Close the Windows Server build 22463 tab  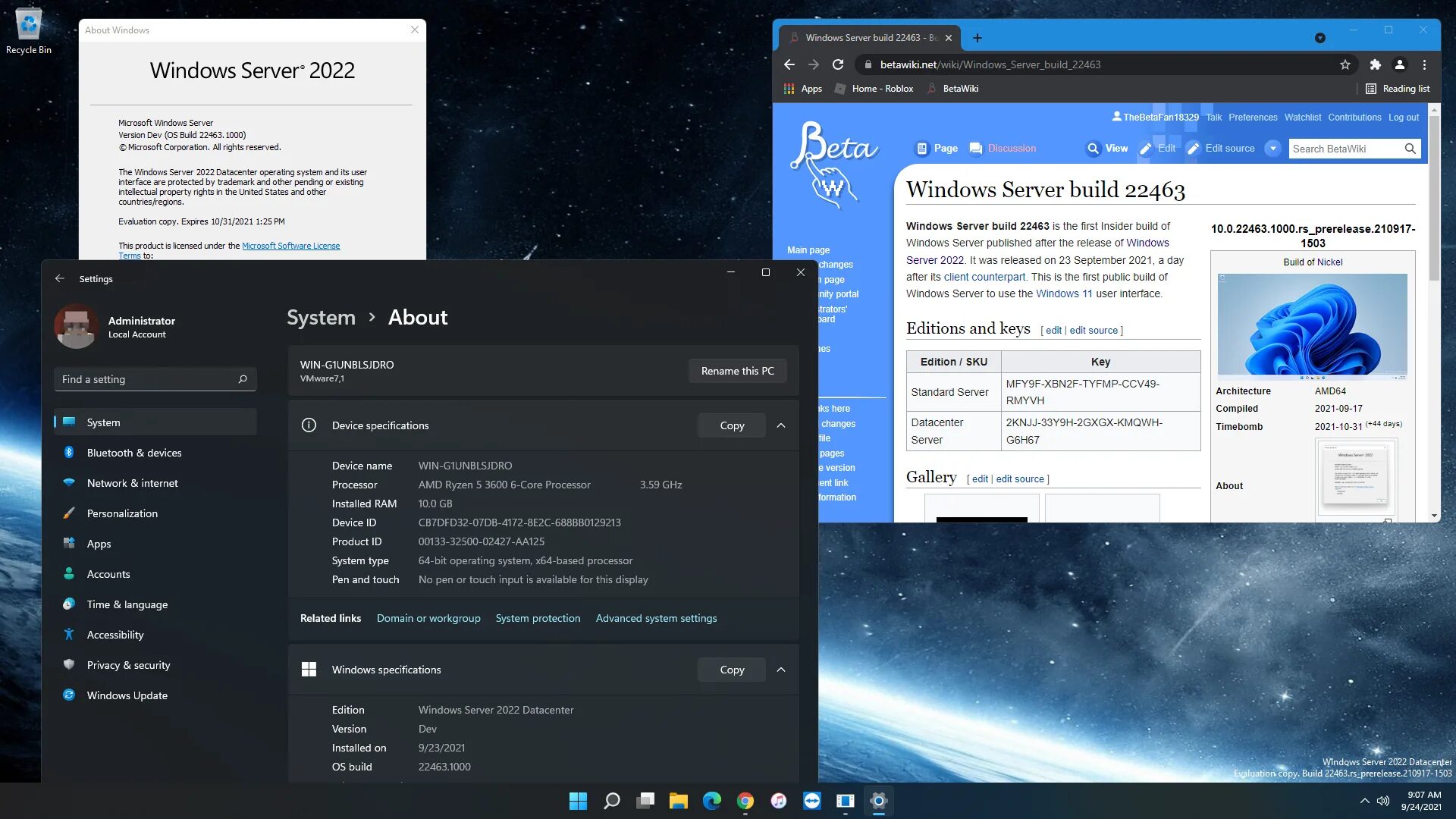949,38
